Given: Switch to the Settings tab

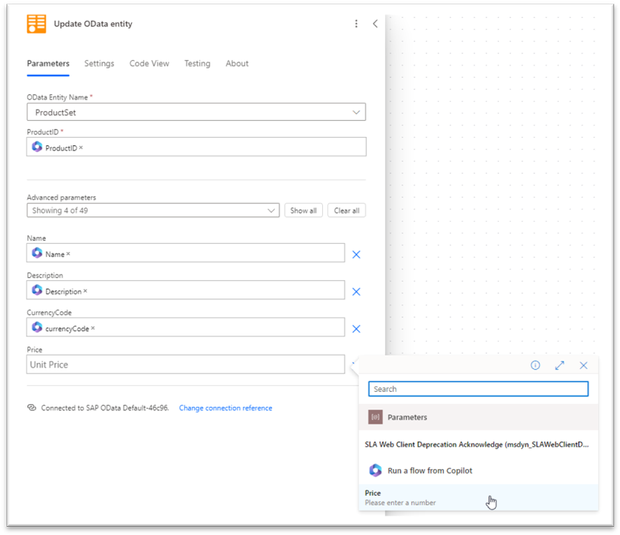Looking at the screenshot, I should click(99, 63).
